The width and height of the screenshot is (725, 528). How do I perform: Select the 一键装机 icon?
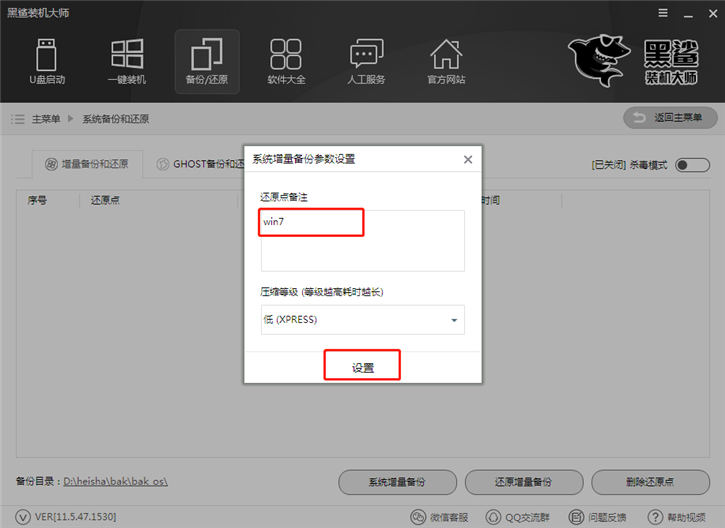coord(127,60)
